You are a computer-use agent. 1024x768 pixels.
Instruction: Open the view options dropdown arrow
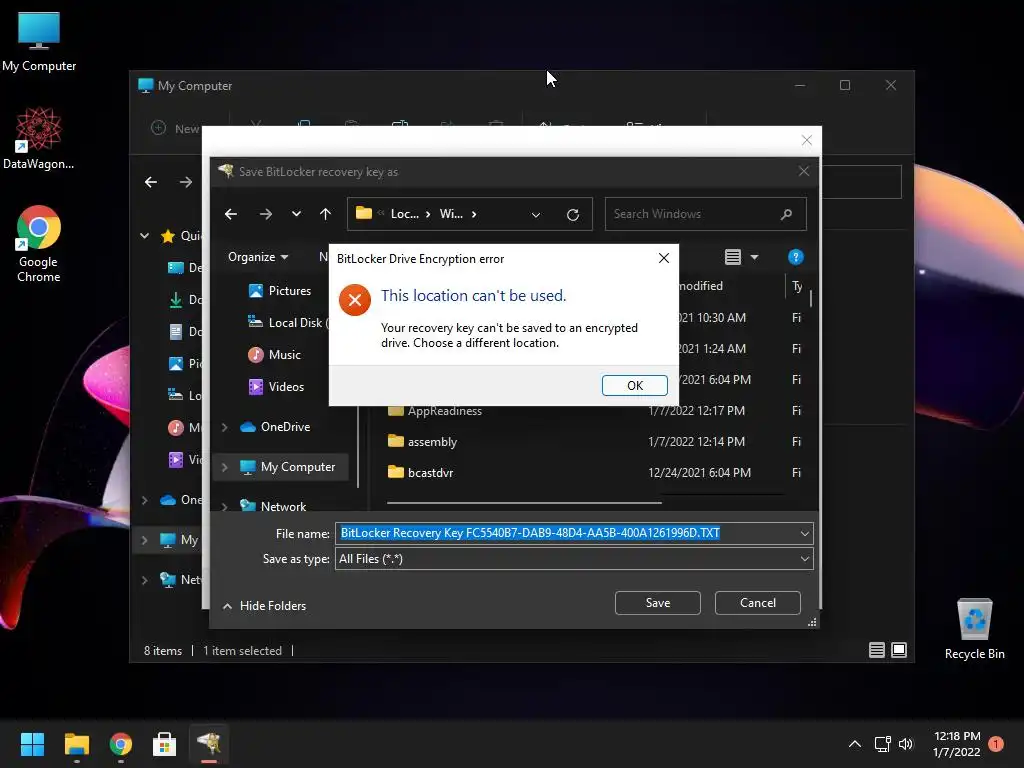754,257
